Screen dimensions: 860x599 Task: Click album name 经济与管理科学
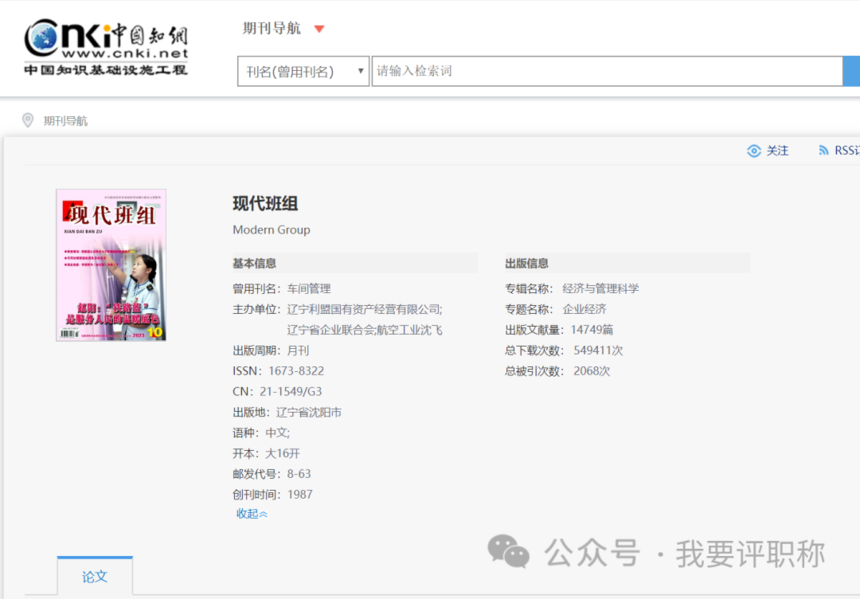click(601, 289)
